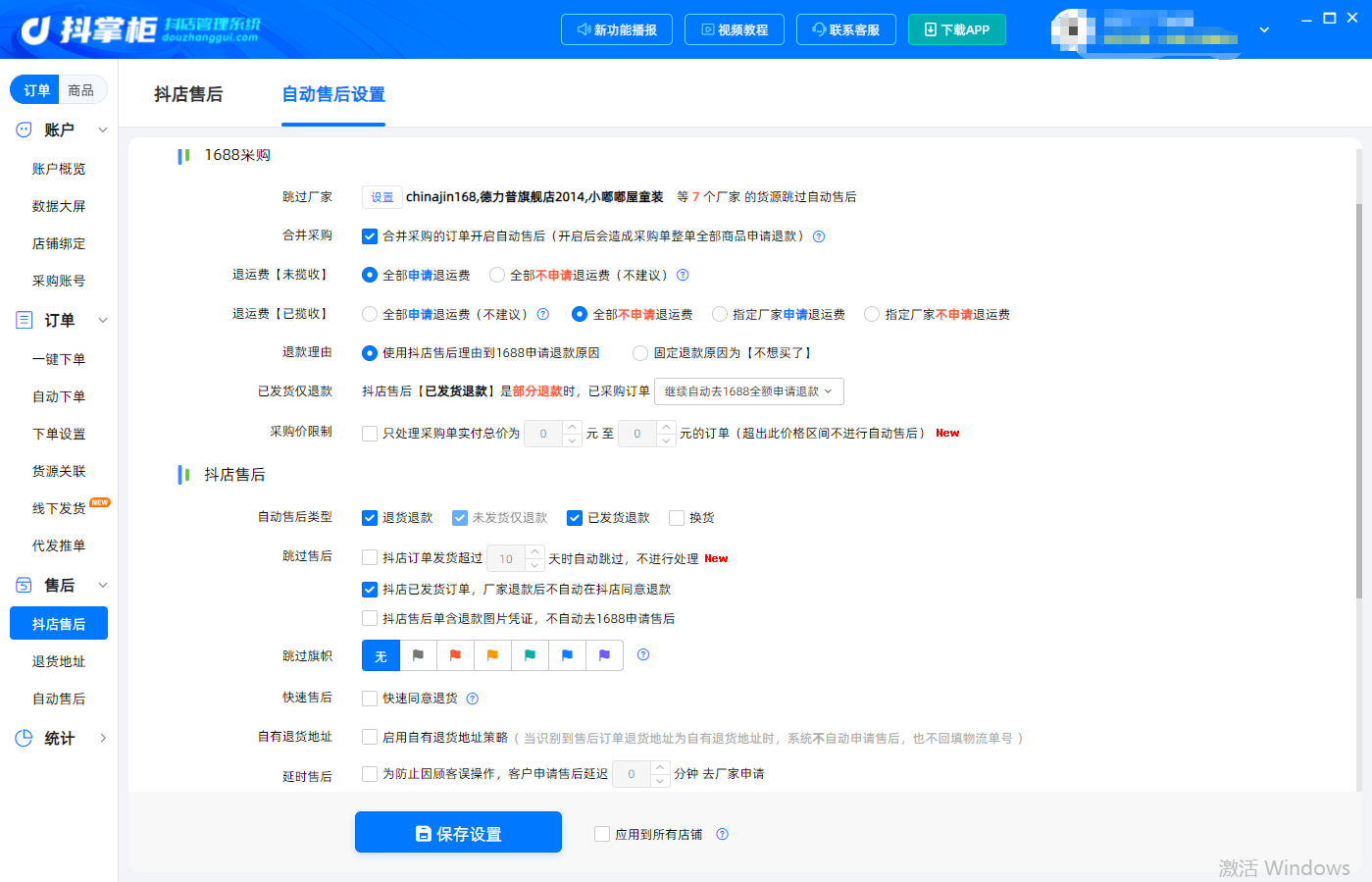Open help icon next to 应用到所有店铺
Screen dimensions: 1372x882
tap(722, 834)
